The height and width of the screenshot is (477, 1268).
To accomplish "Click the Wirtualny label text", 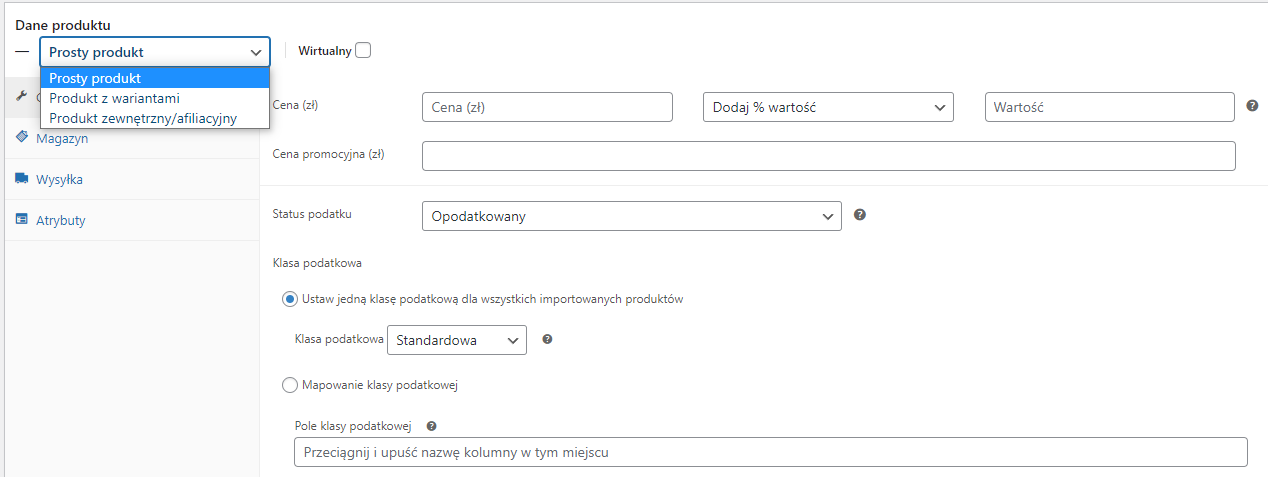I will [325, 51].
